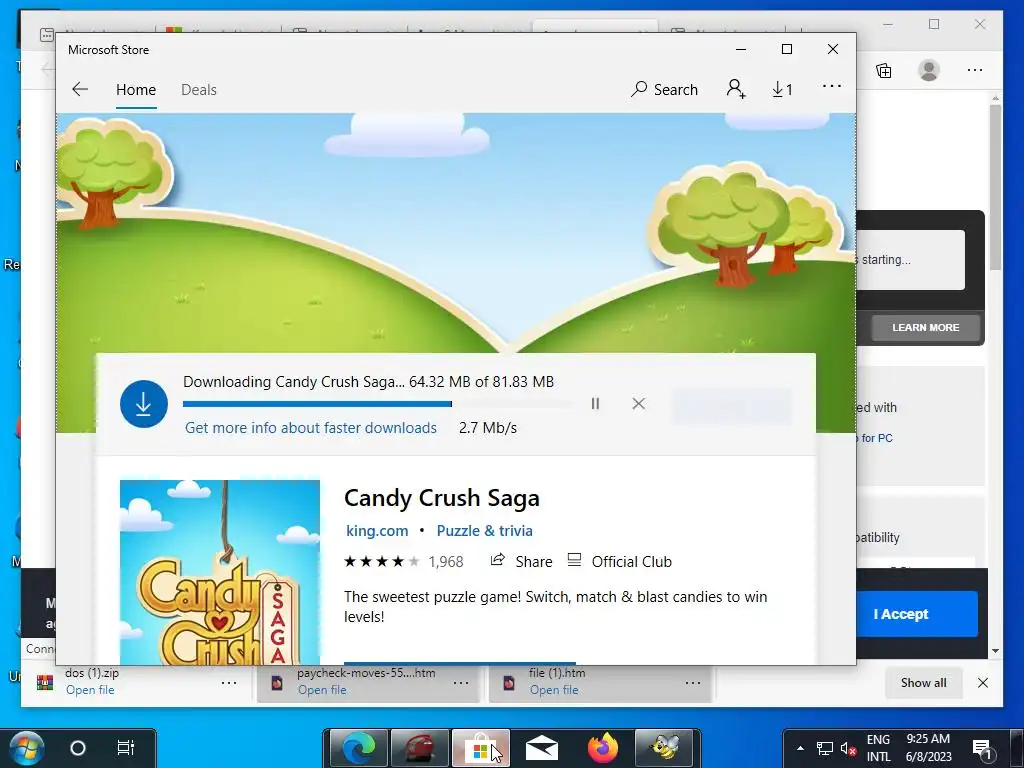This screenshot has width=1024, height=768.
Task: Click the Candy Crush Saga title text
Action: 441,498
